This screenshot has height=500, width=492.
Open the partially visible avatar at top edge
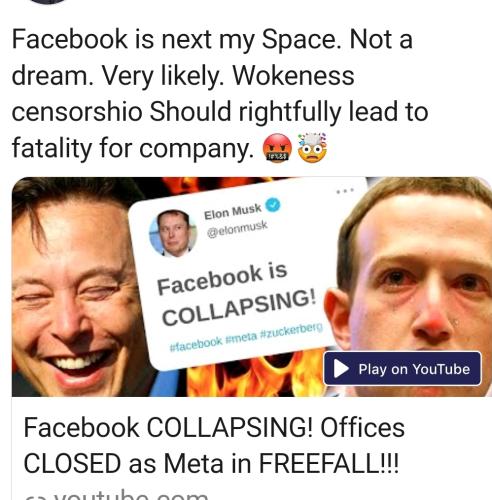click(47, 1)
